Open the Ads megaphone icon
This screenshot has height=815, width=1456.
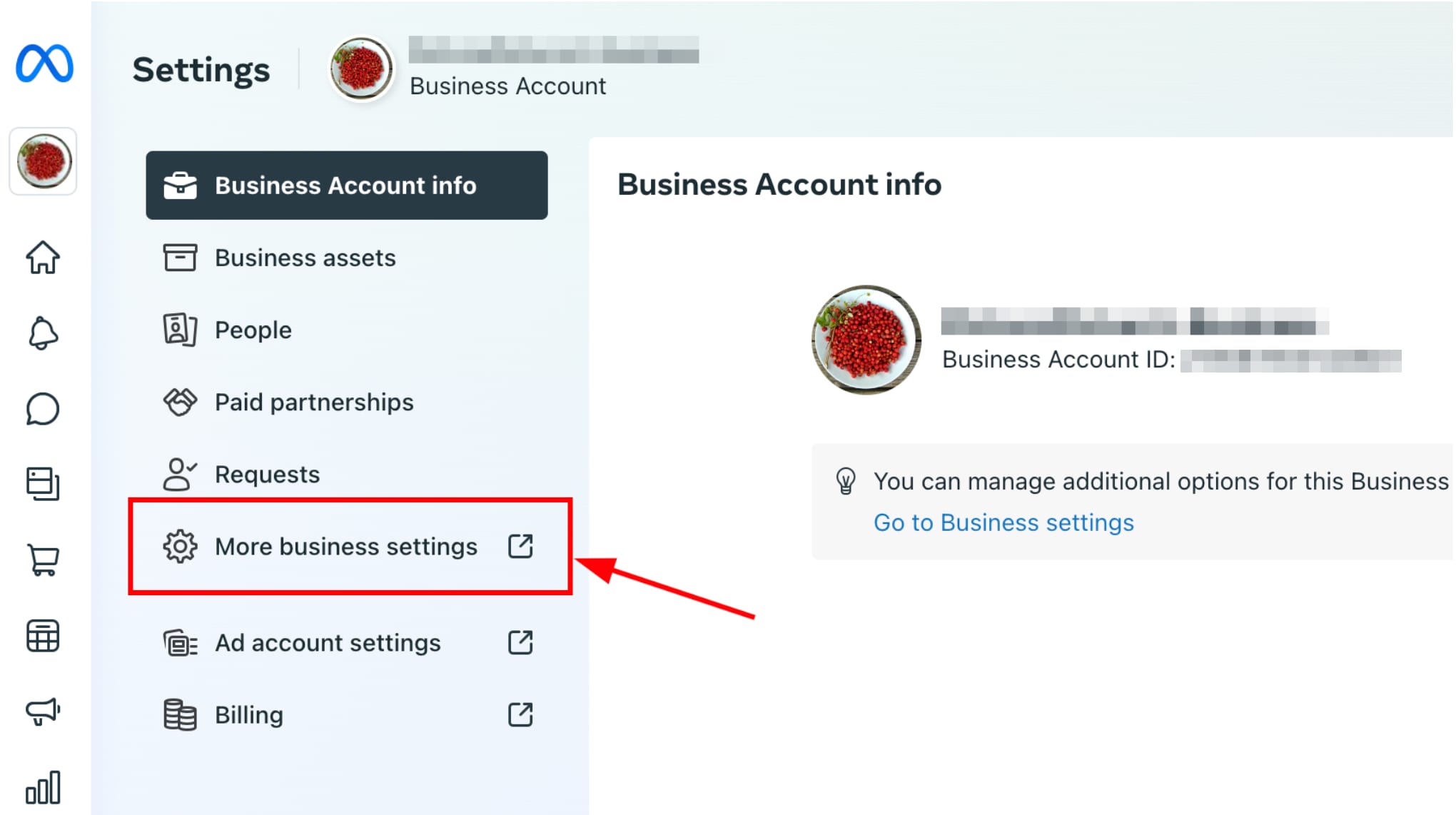click(x=43, y=711)
